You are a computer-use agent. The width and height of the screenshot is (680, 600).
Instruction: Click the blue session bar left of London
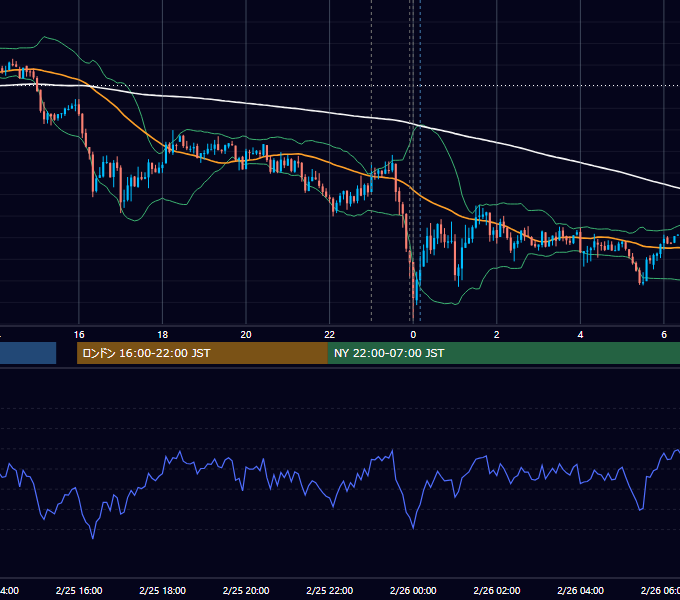pyautogui.click(x=28, y=353)
